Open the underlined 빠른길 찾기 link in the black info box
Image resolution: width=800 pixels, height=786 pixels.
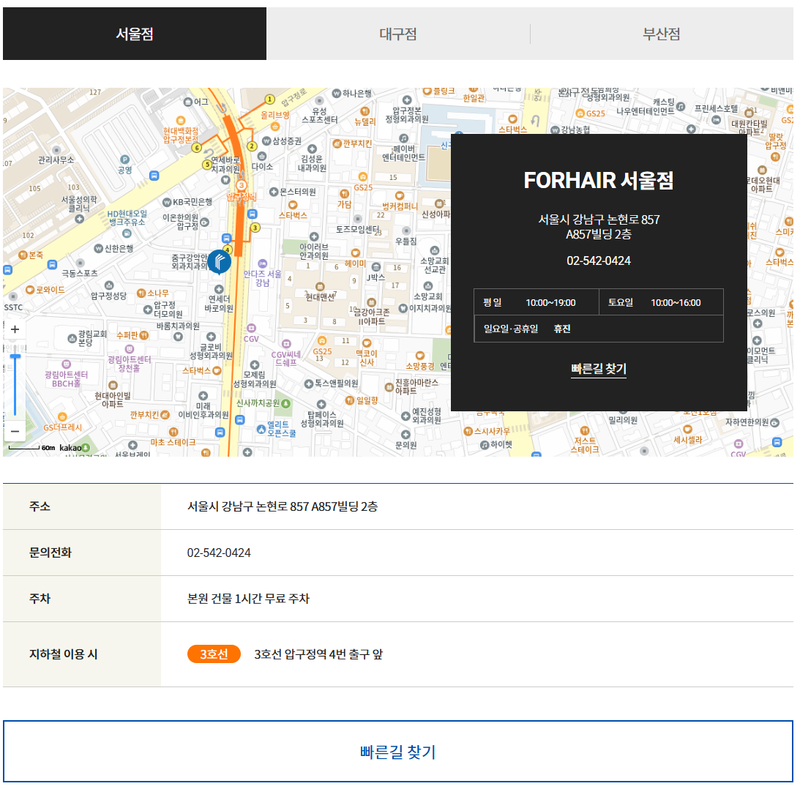(598, 369)
